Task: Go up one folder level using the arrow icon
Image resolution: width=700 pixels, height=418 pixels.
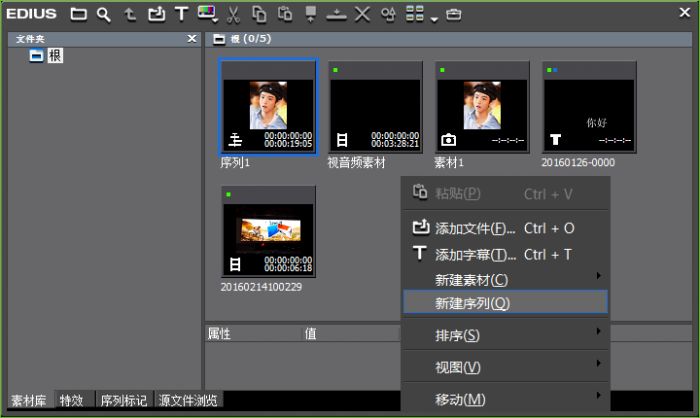Action: pos(129,14)
